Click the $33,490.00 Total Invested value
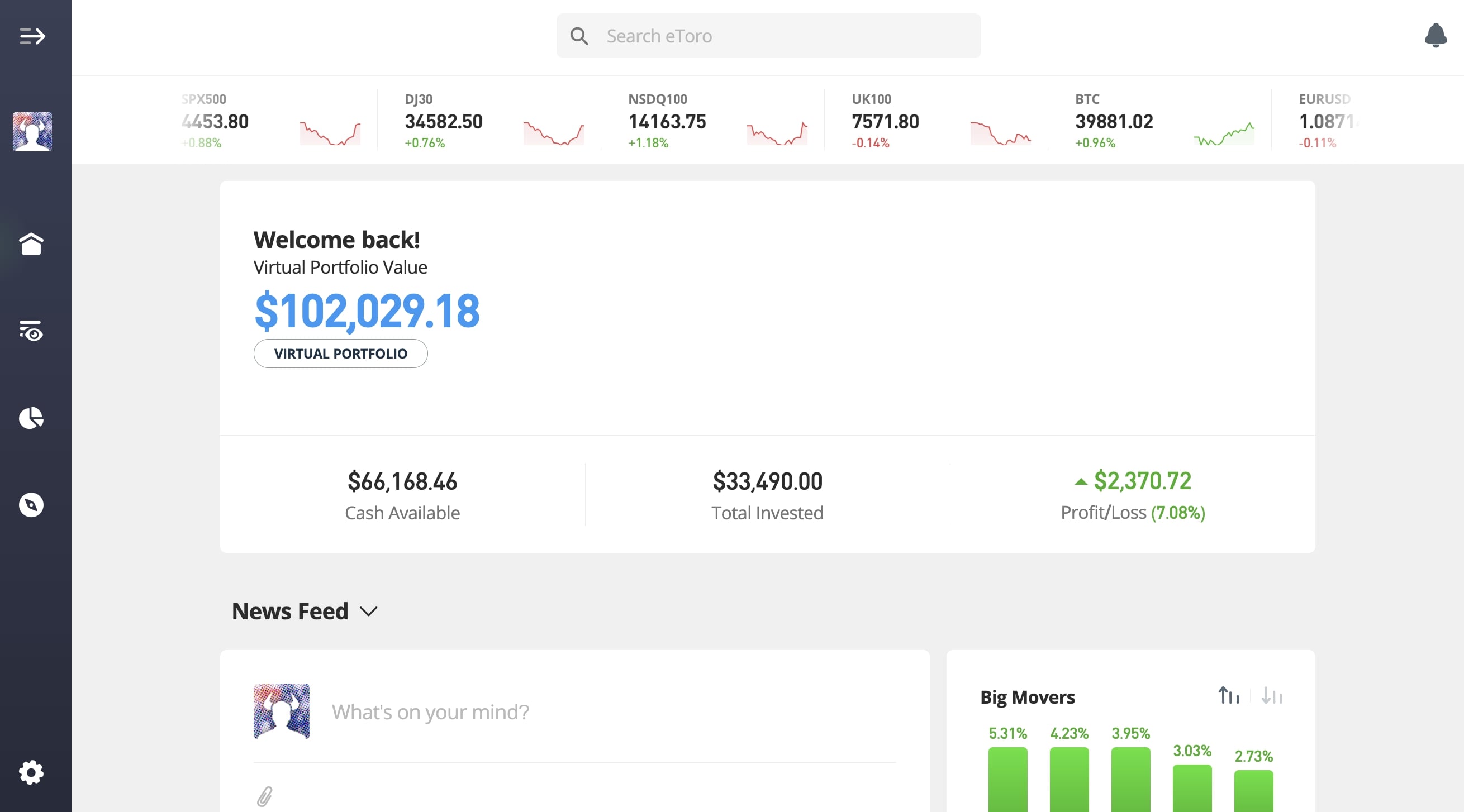1464x812 pixels. click(767, 481)
